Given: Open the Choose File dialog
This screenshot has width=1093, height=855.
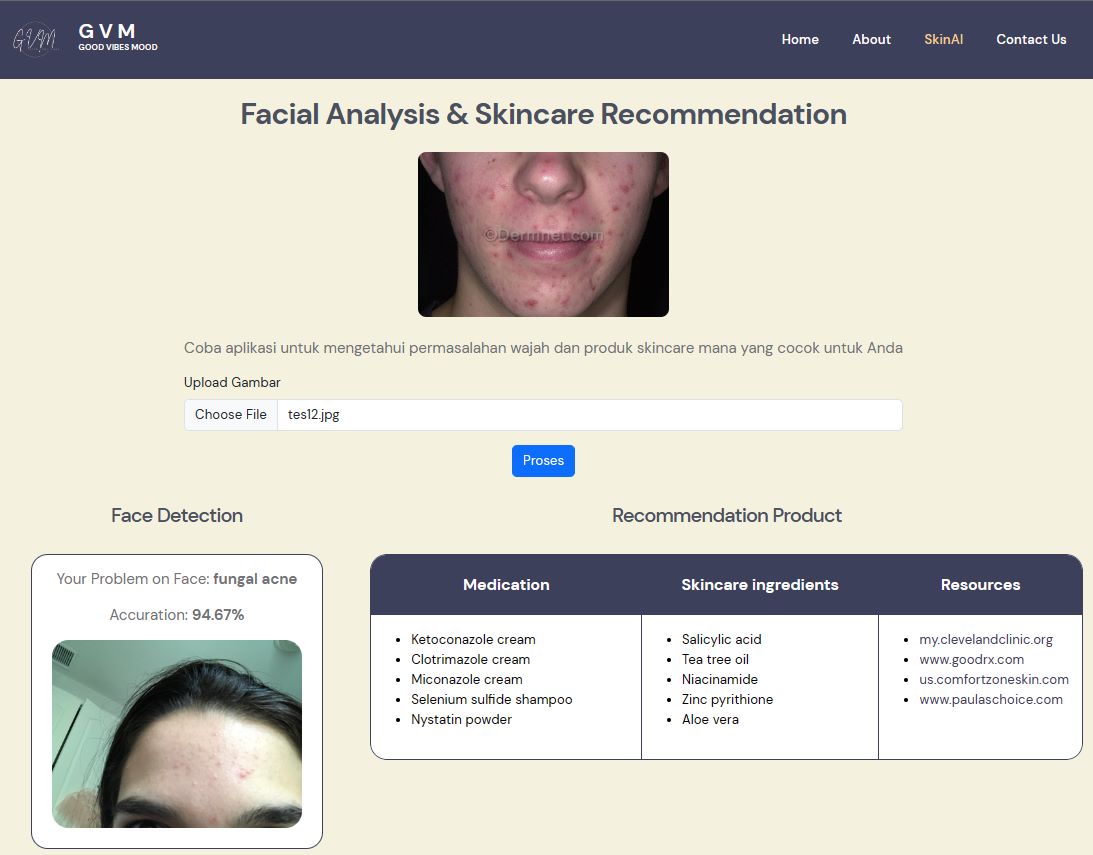Looking at the screenshot, I should point(230,414).
